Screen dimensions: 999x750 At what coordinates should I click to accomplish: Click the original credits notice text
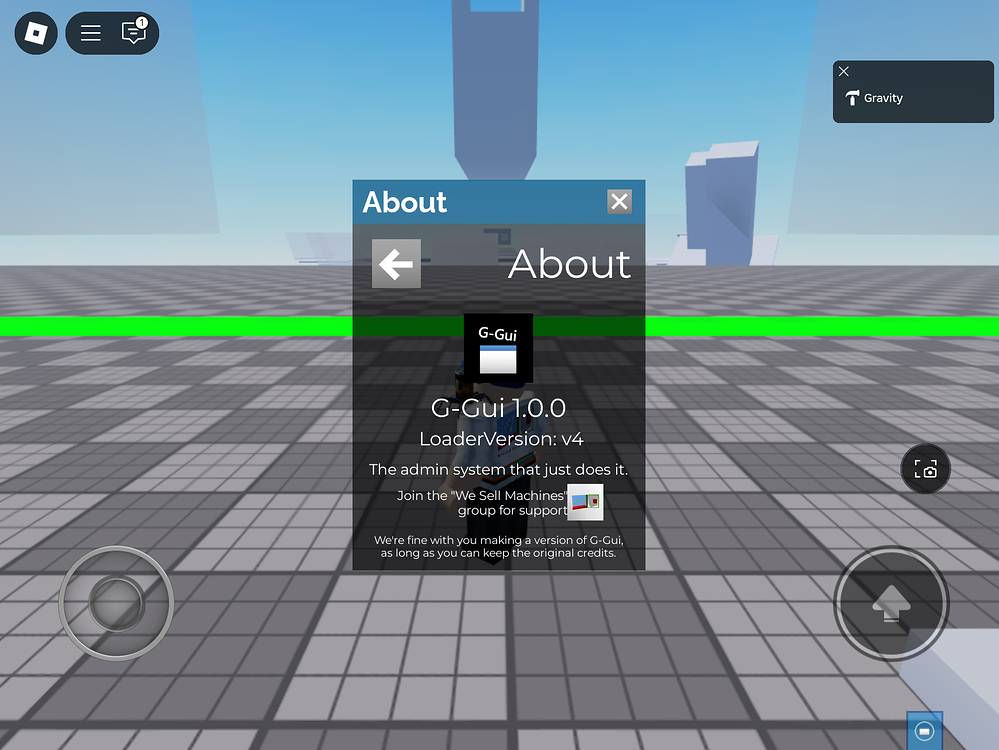click(498, 546)
